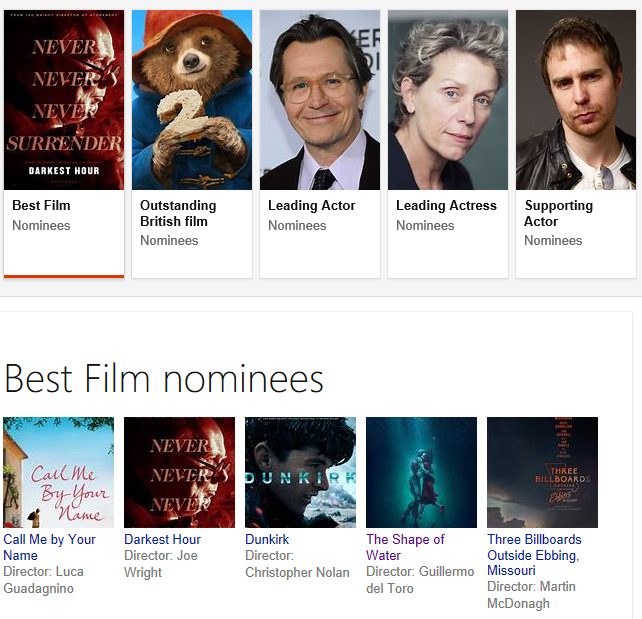Click Nominees text under Leading Actor
Viewport: 642px width, 619px height.
click(297, 226)
